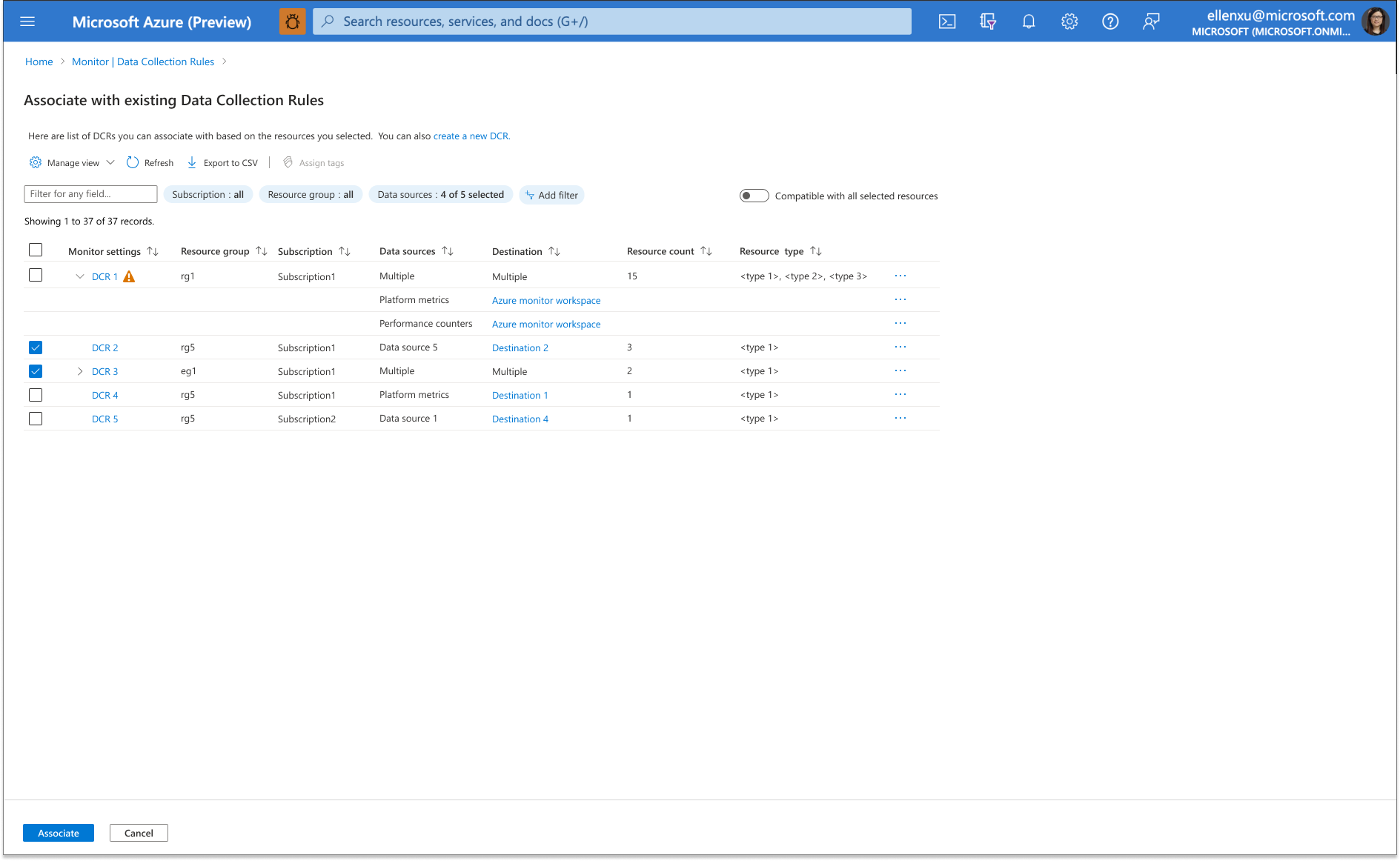
Task: Sort by Resource group column arrows
Action: pyautogui.click(x=262, y=251)
